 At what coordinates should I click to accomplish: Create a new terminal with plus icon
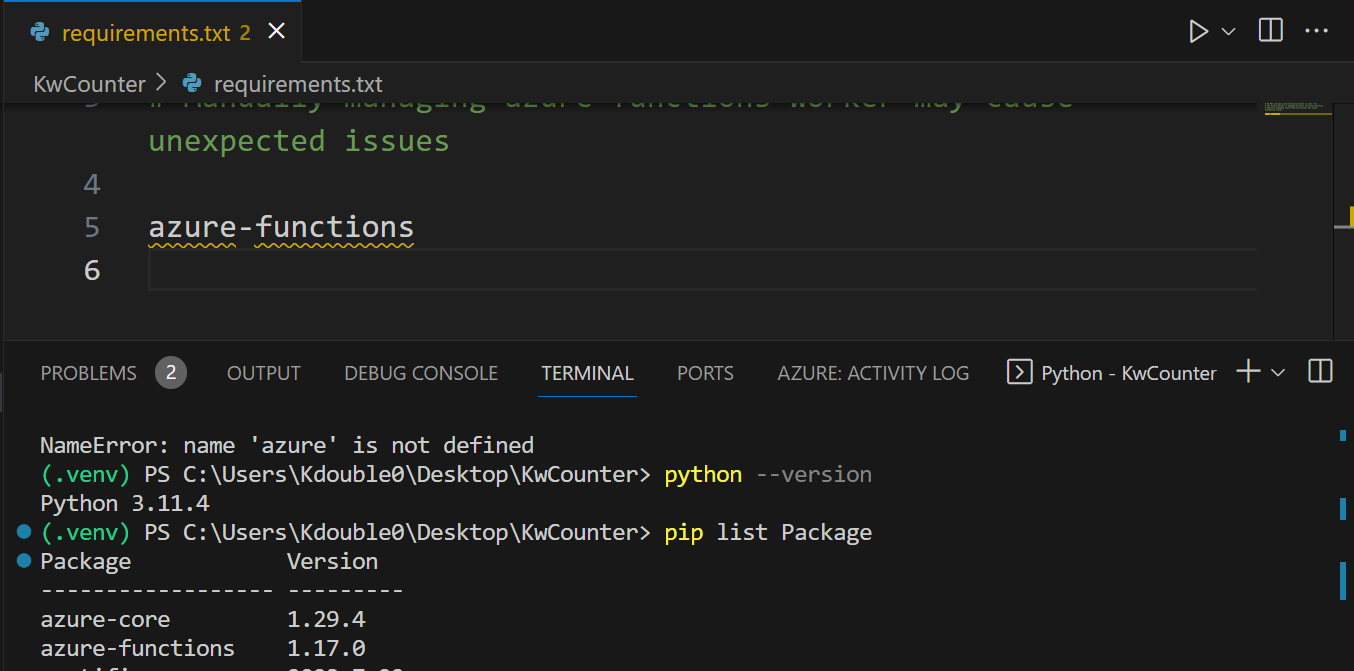coord(1248,372)
